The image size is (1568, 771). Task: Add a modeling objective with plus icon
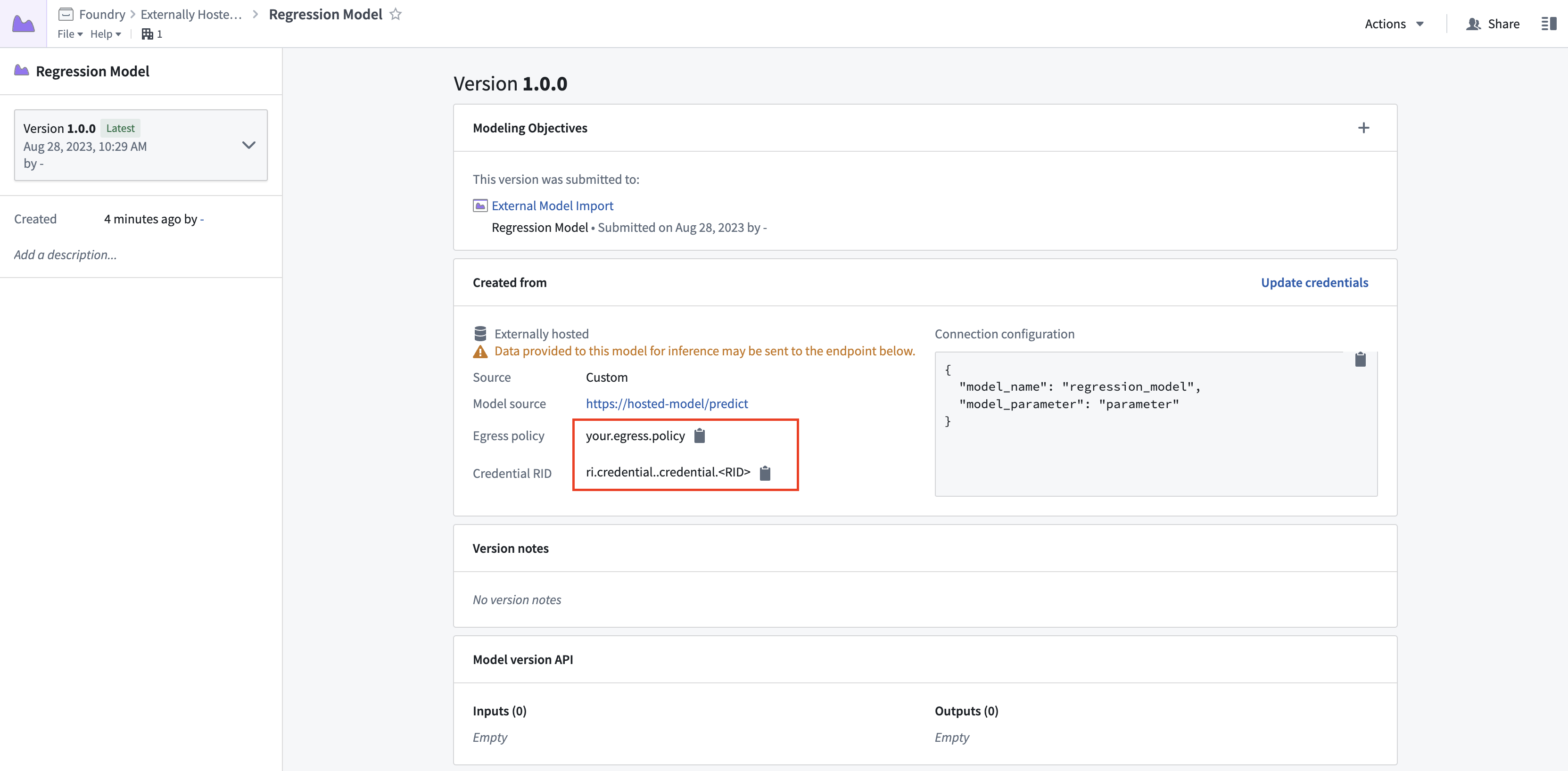1363,128
